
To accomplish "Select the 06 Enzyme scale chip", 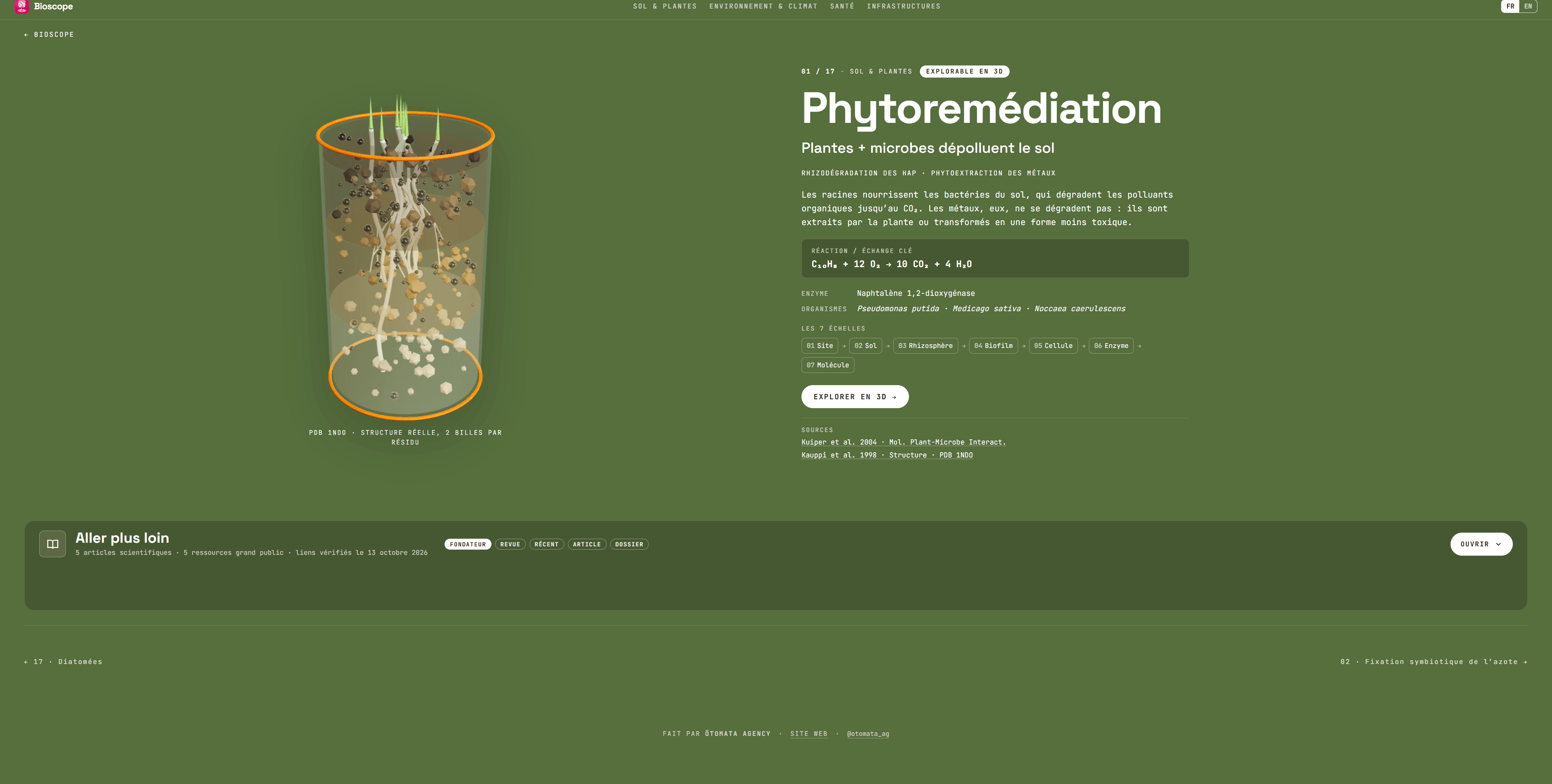I will click(1110, 346).
